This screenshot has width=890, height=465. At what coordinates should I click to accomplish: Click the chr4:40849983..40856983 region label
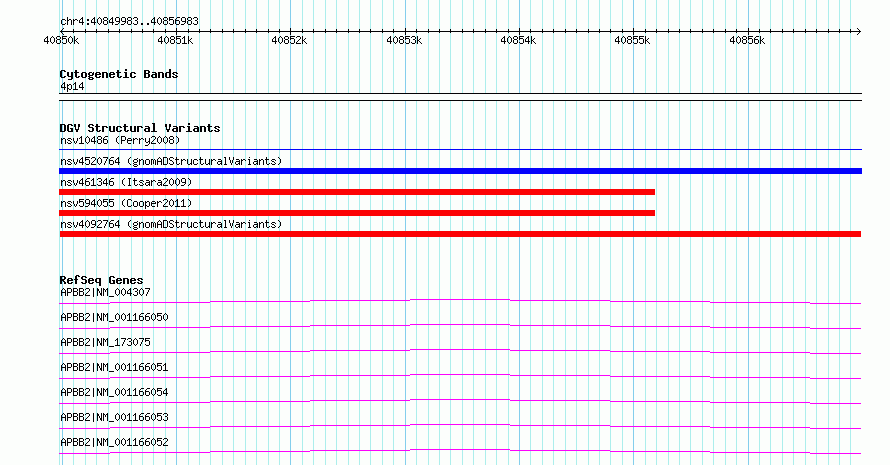tap(129, 22)
